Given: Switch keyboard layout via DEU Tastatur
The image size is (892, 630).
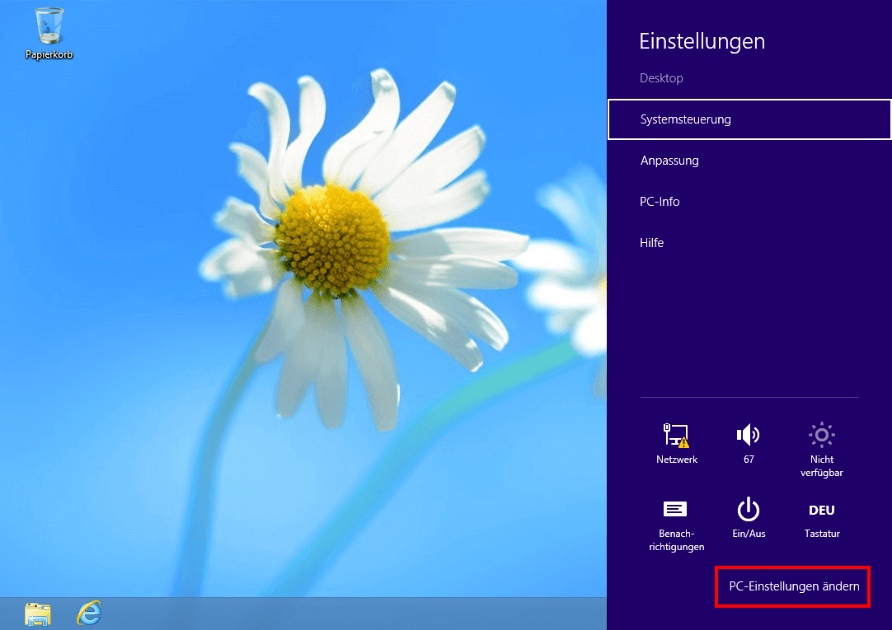Looking at the screenshot, I should 821,519.
